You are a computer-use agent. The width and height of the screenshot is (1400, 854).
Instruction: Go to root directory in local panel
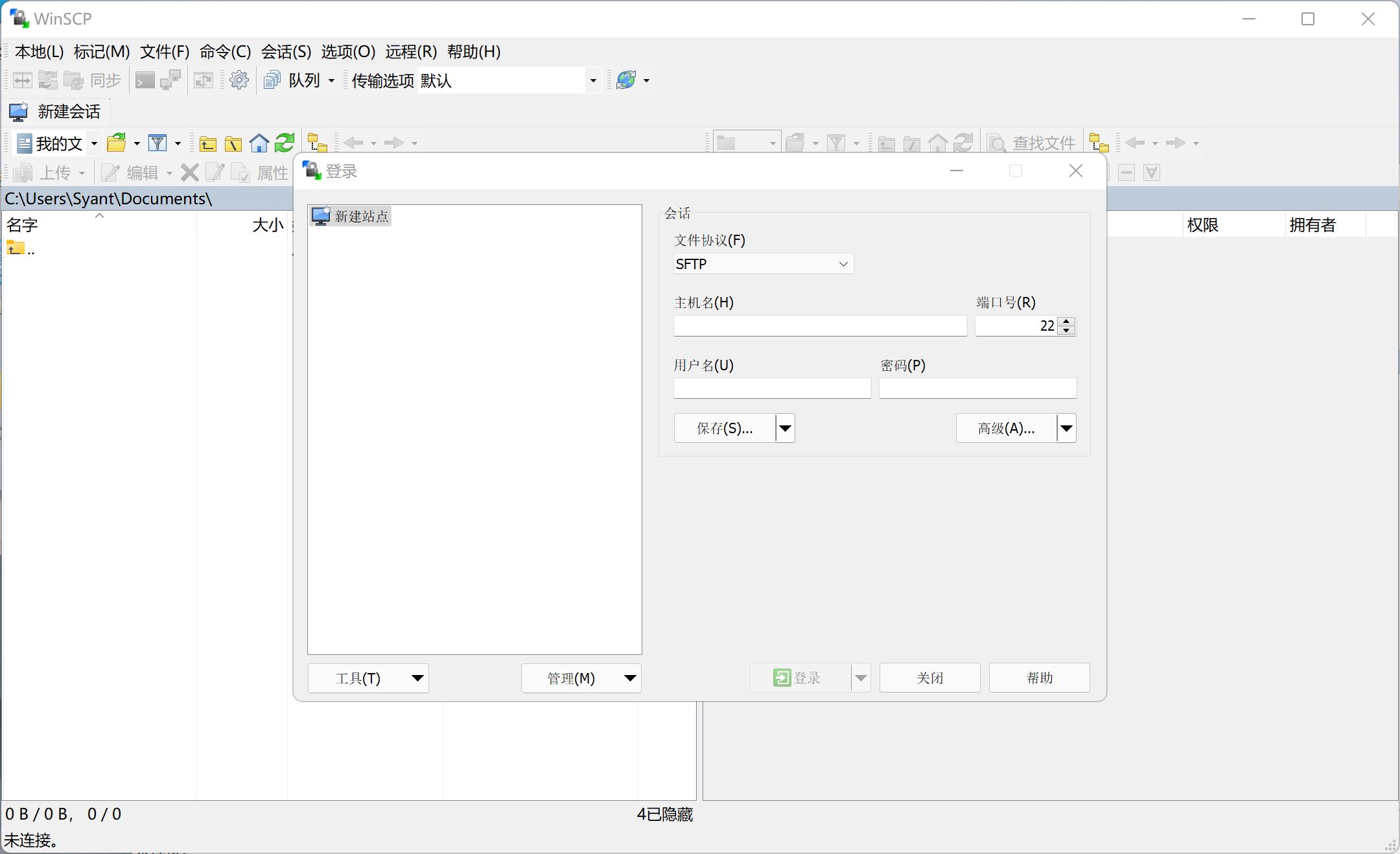coord(233,143)
